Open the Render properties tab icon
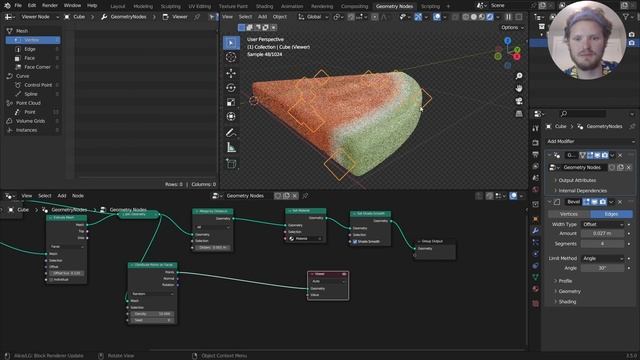The height and width of the screenshot is (360, 640). point(536,143)
